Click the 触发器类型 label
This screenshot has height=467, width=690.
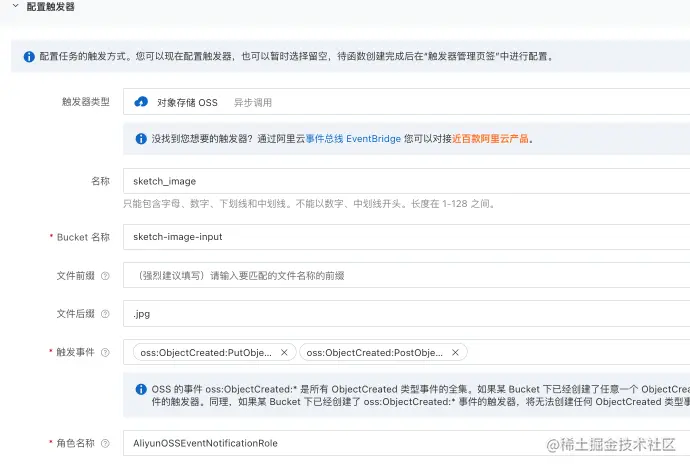[x=86, y=102]
